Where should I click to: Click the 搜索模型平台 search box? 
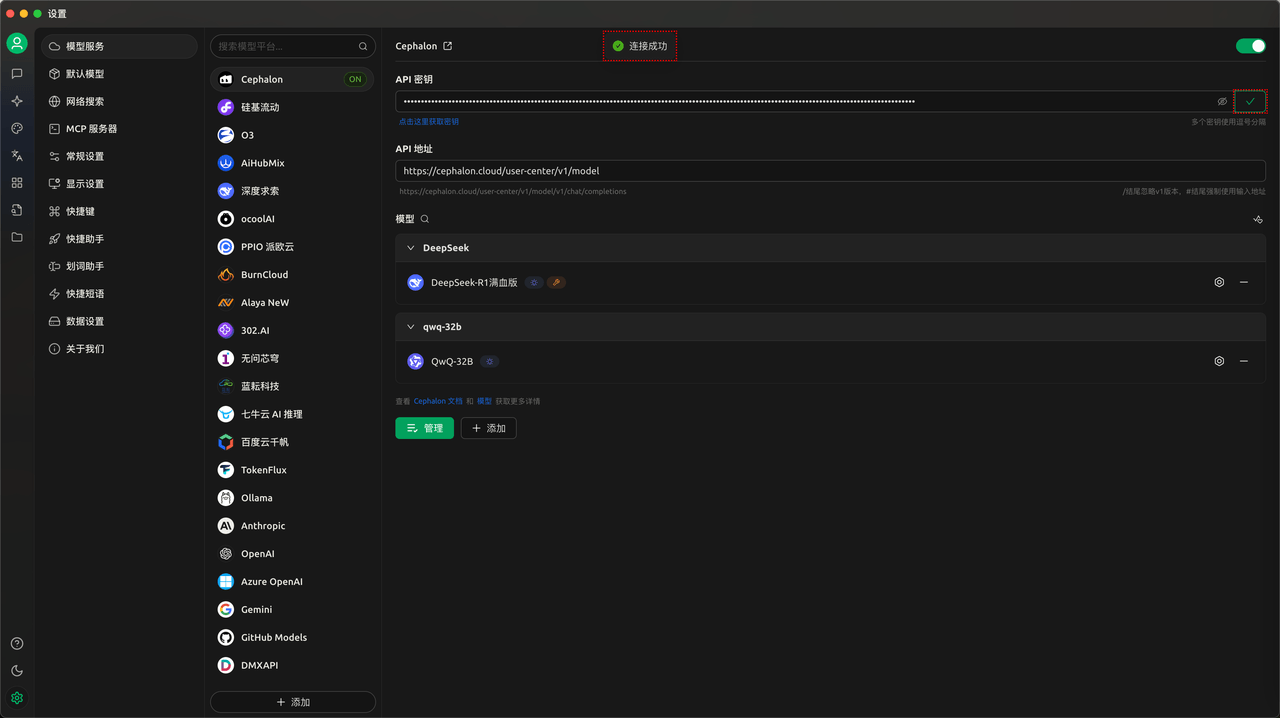[285, 46]
